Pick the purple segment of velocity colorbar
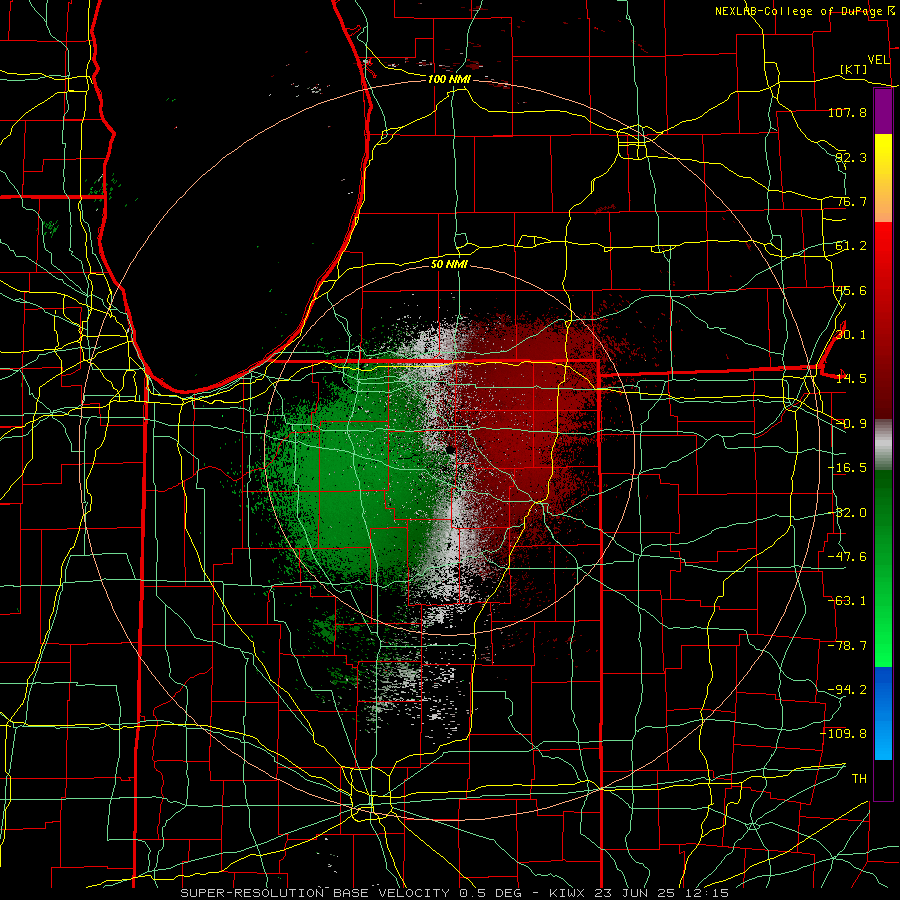The image size is (900, 900). (883, 111)
